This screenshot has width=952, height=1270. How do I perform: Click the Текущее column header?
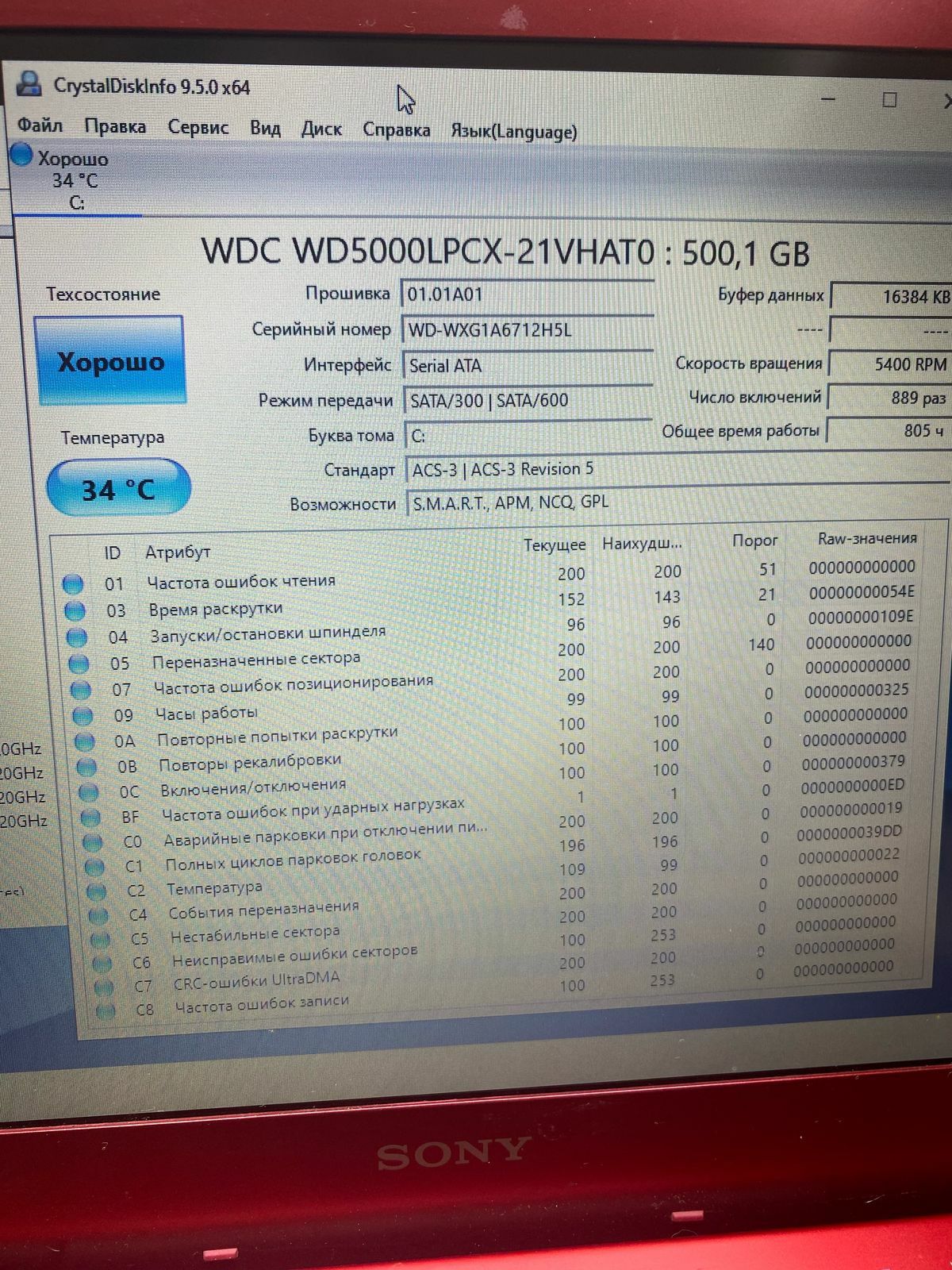tap(555, 545)
